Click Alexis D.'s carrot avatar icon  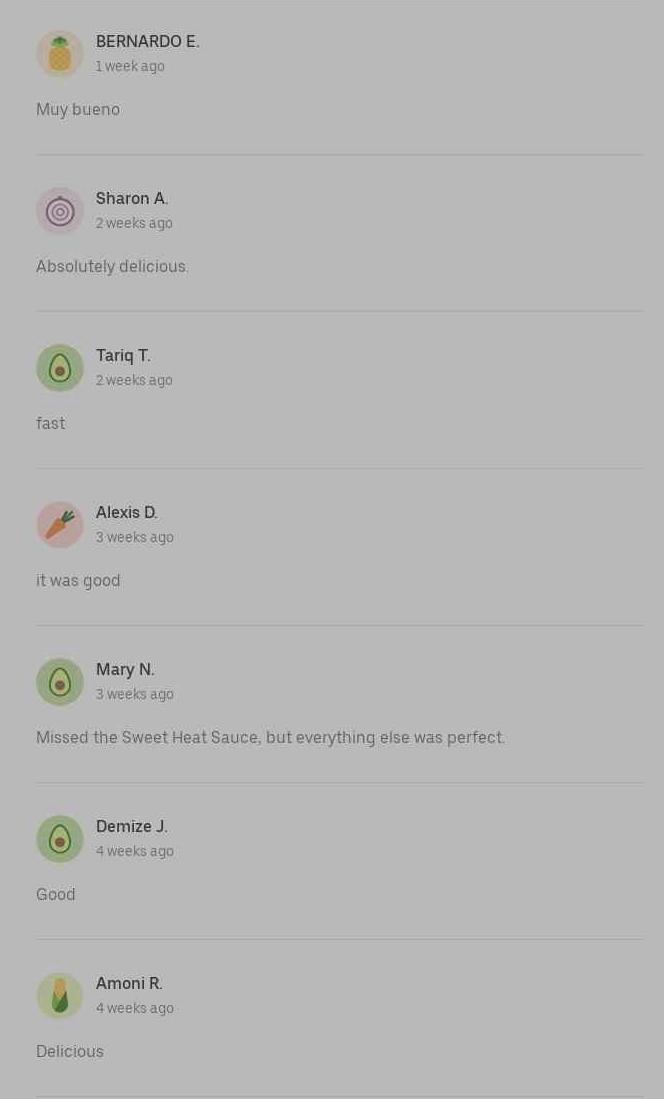(x=60, y=525)
